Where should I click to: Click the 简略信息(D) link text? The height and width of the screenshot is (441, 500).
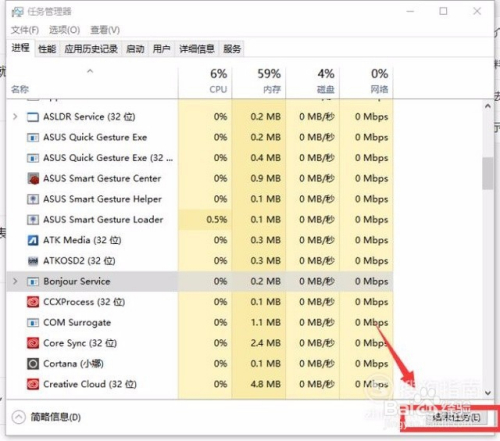click(56, 417)
